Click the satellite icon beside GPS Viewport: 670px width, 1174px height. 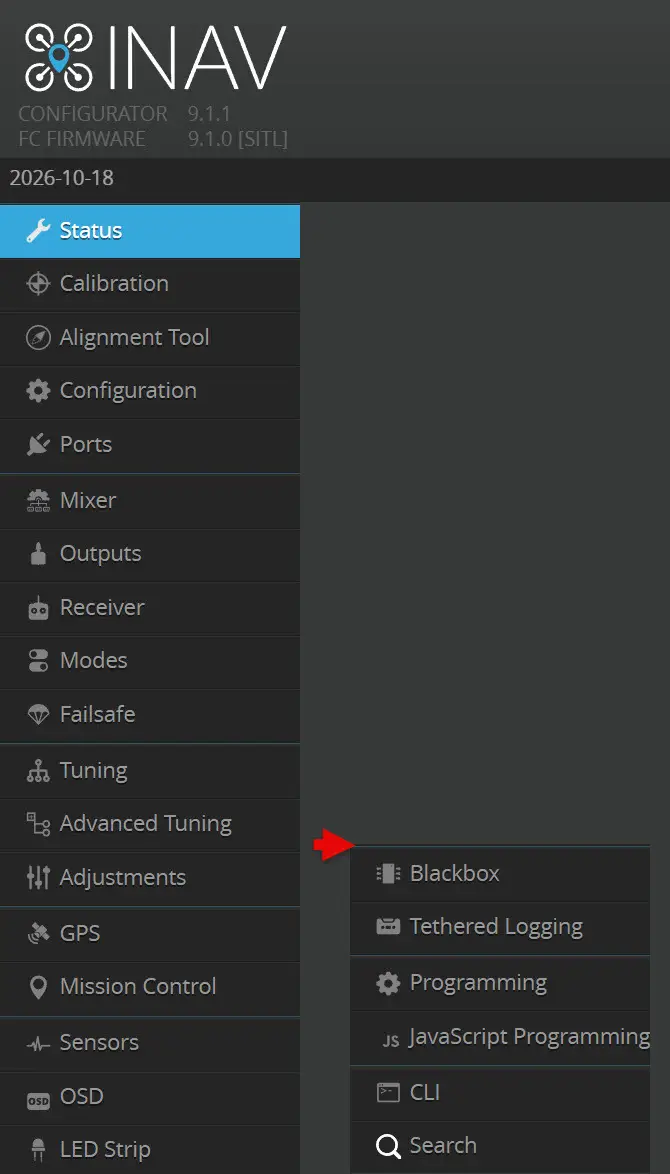pyautogui.click(x=37, y=933)
